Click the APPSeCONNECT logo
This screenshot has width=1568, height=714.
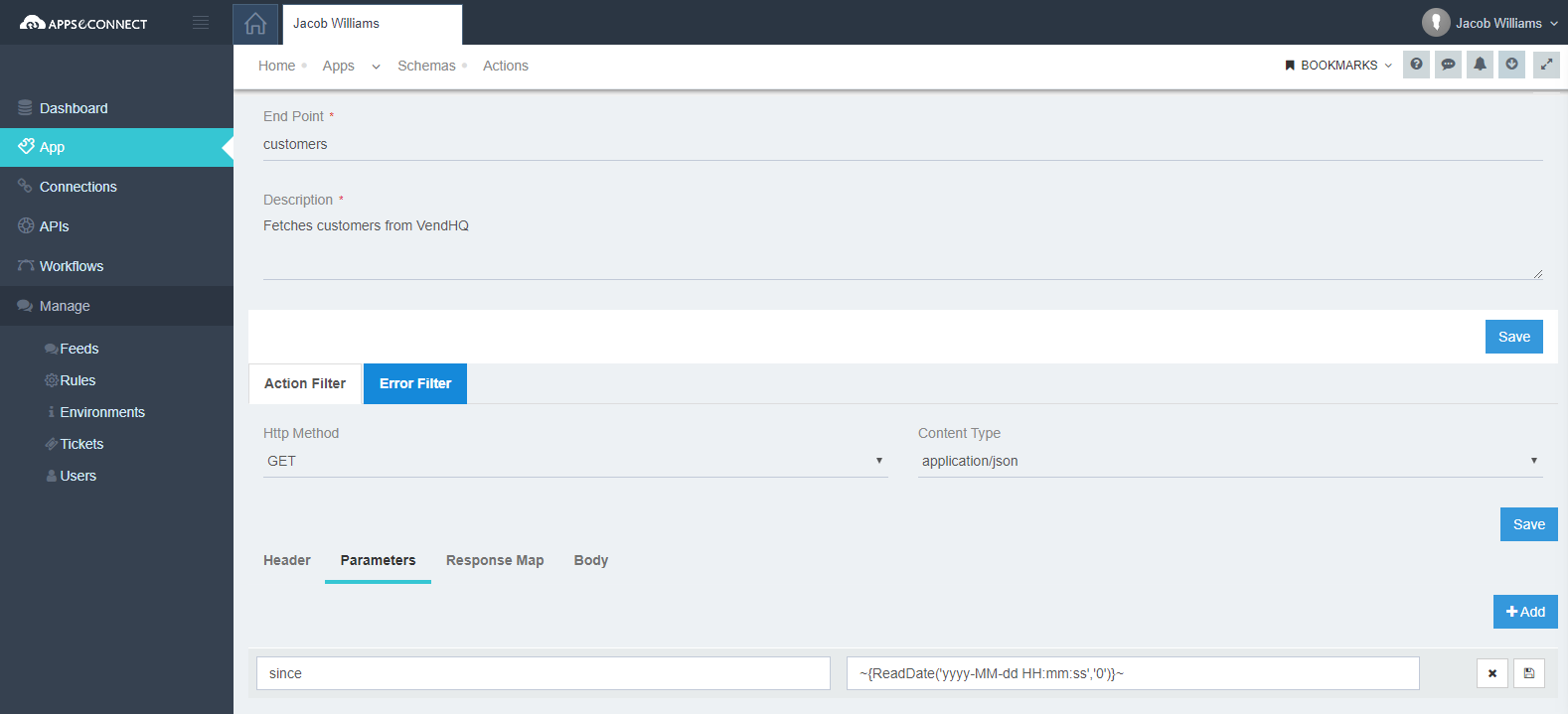83,23
